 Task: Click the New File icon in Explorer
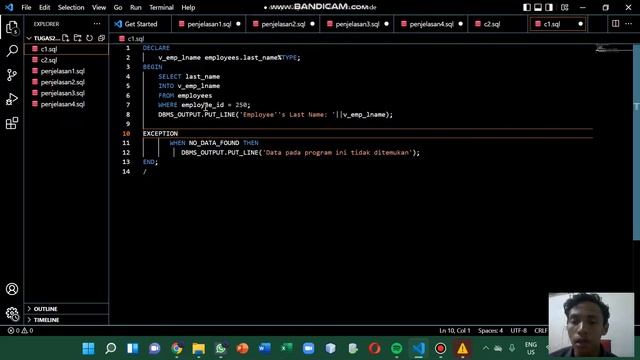coord(66,38)
